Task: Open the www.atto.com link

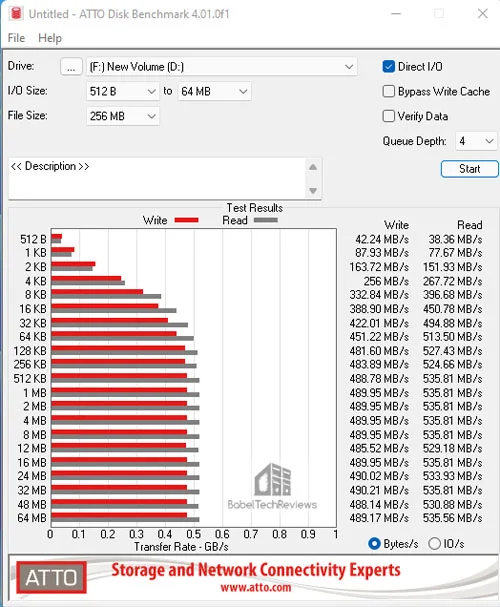Action: tap(255, 588)
